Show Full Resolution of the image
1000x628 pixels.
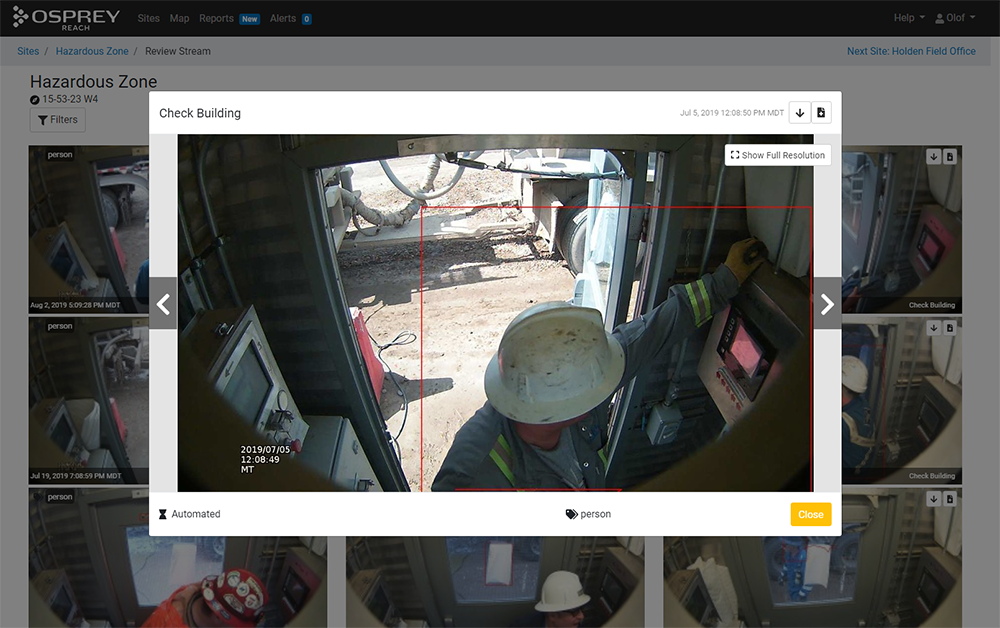pos(778,155)
